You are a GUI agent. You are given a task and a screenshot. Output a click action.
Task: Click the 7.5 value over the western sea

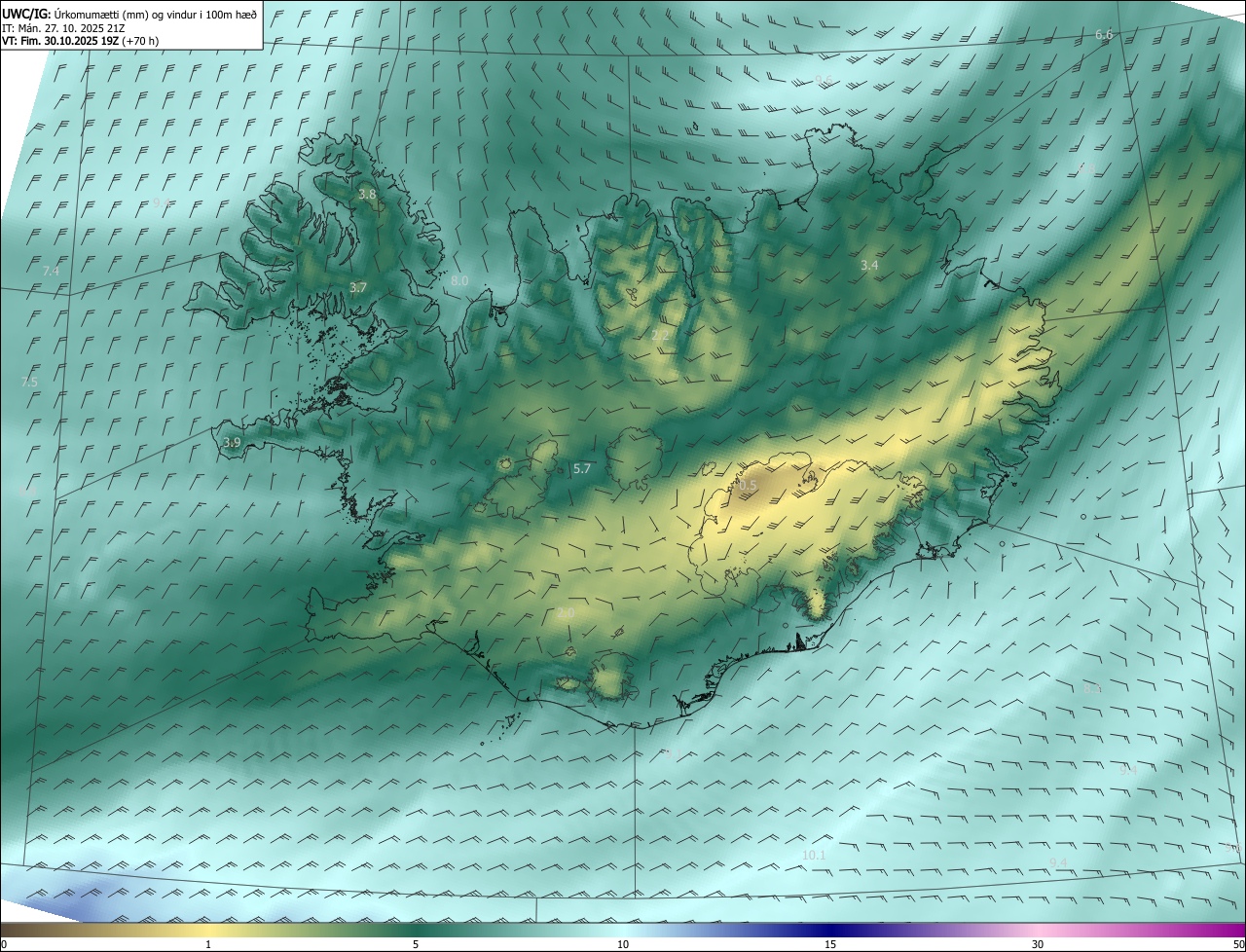tap(29, 382)
